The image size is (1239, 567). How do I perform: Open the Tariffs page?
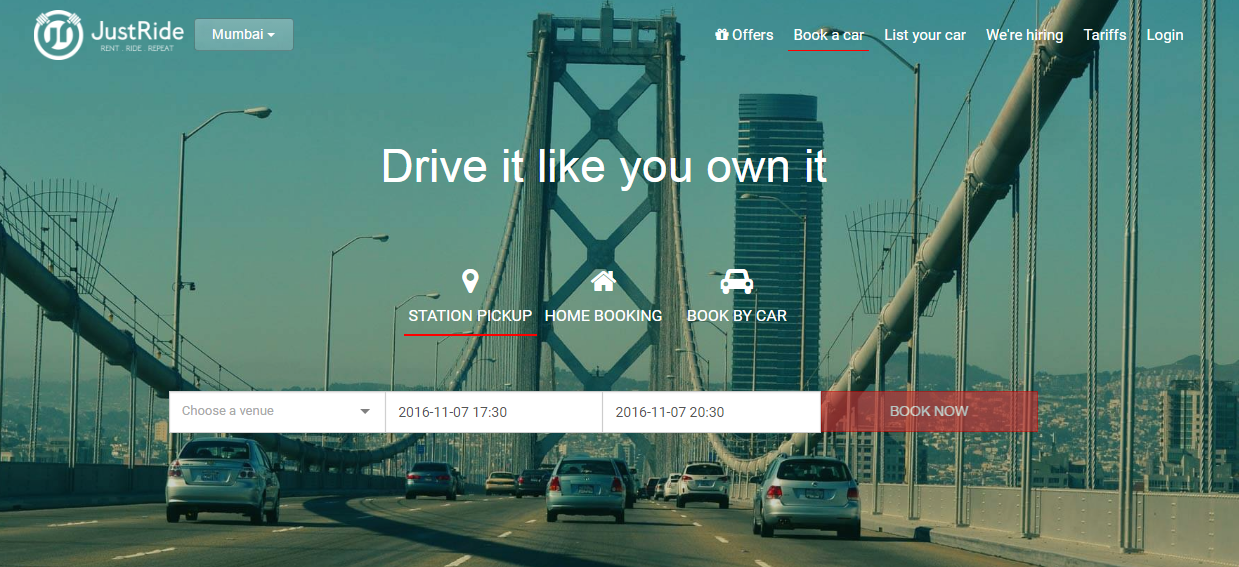click(x=1105, y=35)
